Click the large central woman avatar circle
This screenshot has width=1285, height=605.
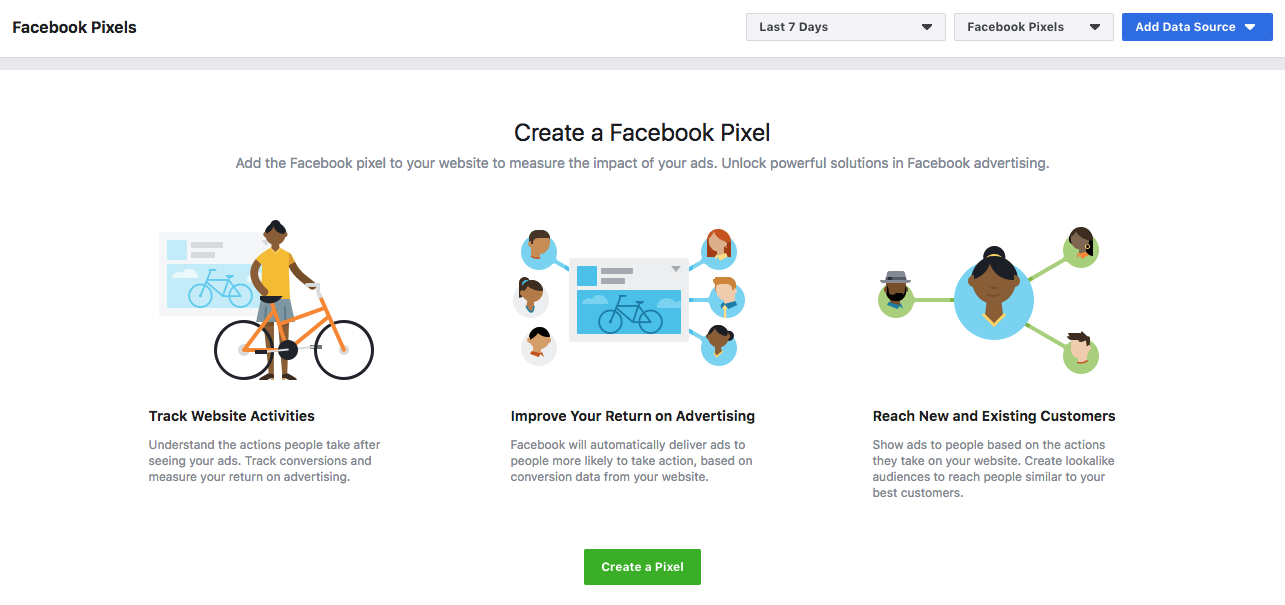coord(993,291)
